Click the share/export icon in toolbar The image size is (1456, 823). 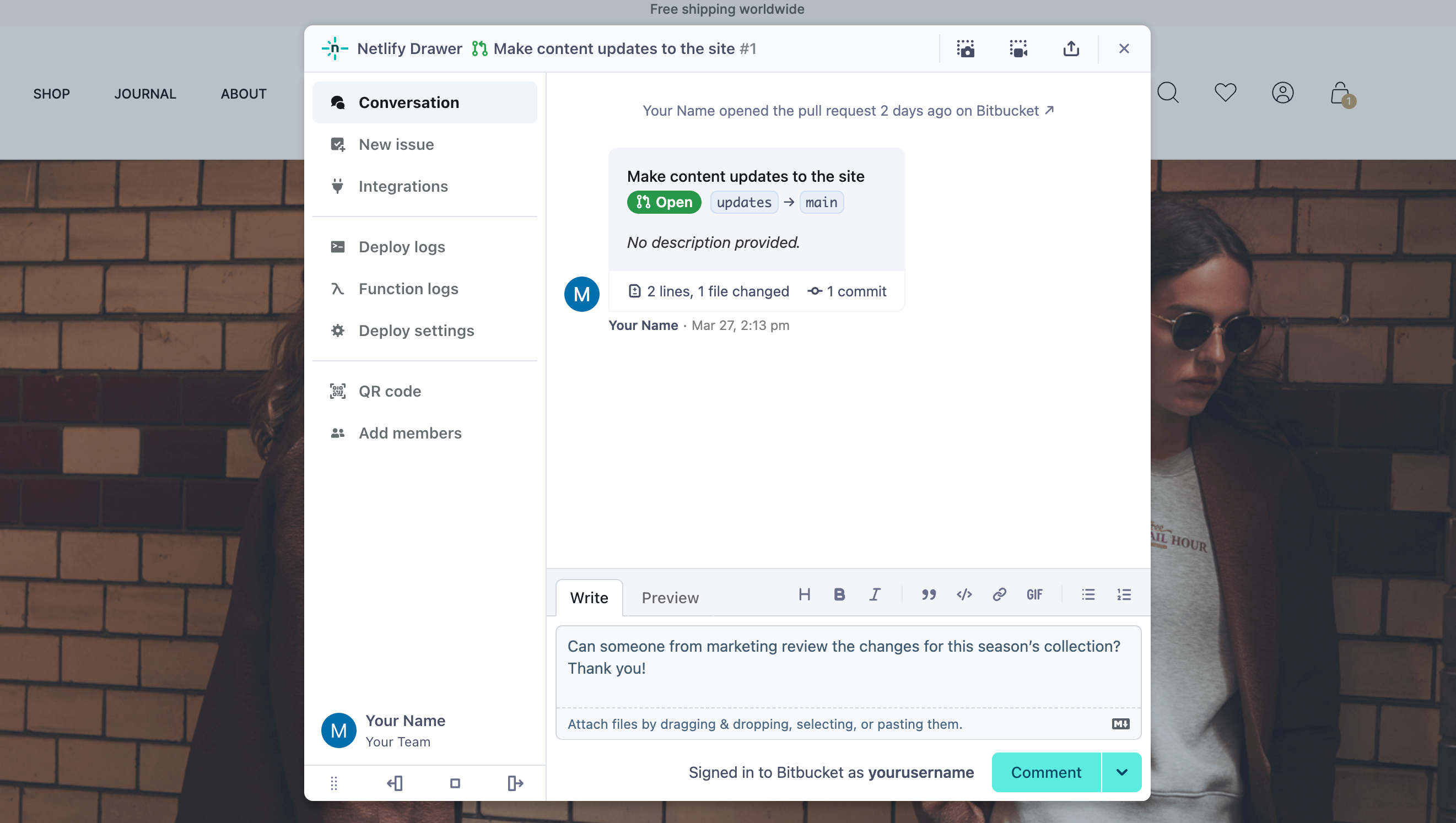coord(1070,48)
